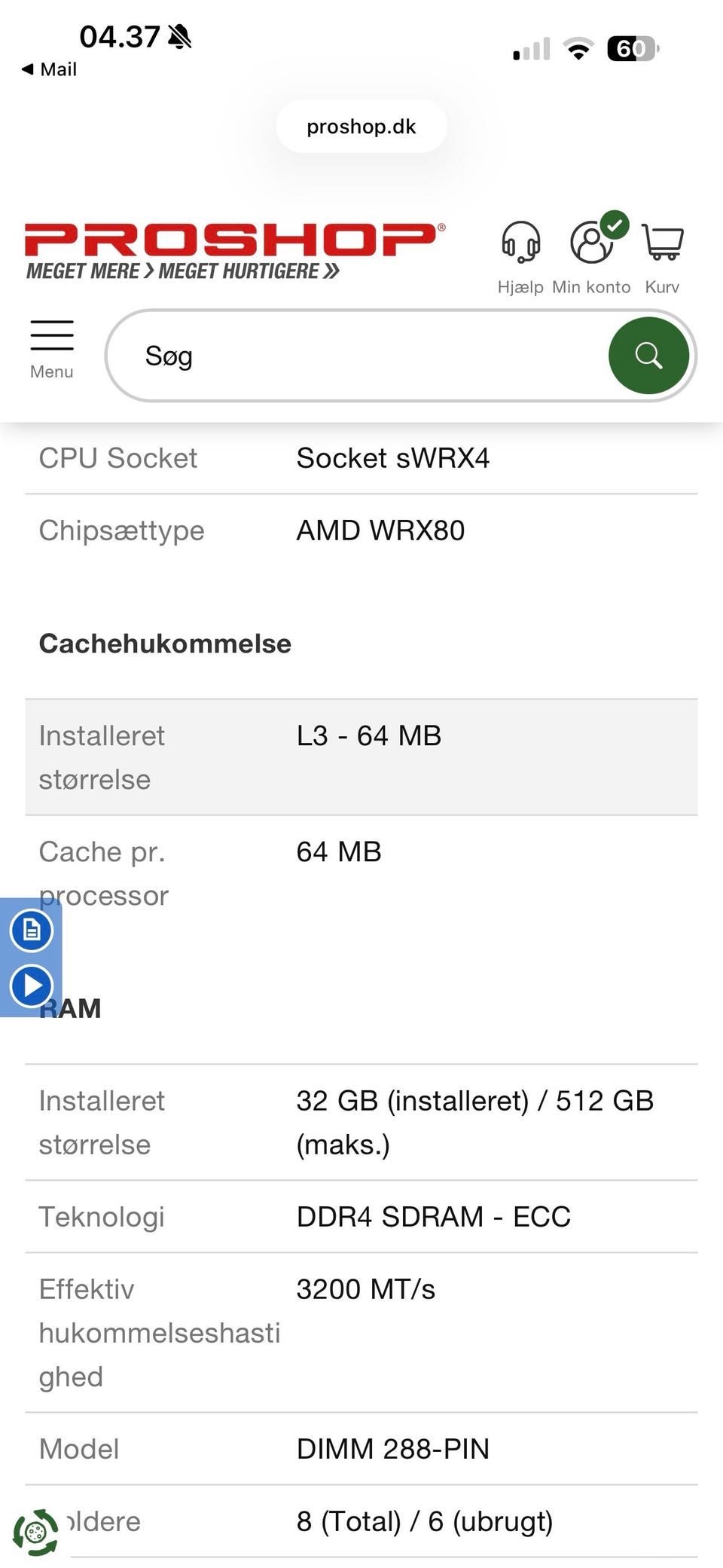Open Min konto account icon
The width and height of the screenshot is (723, 1568).
[592, 243]
